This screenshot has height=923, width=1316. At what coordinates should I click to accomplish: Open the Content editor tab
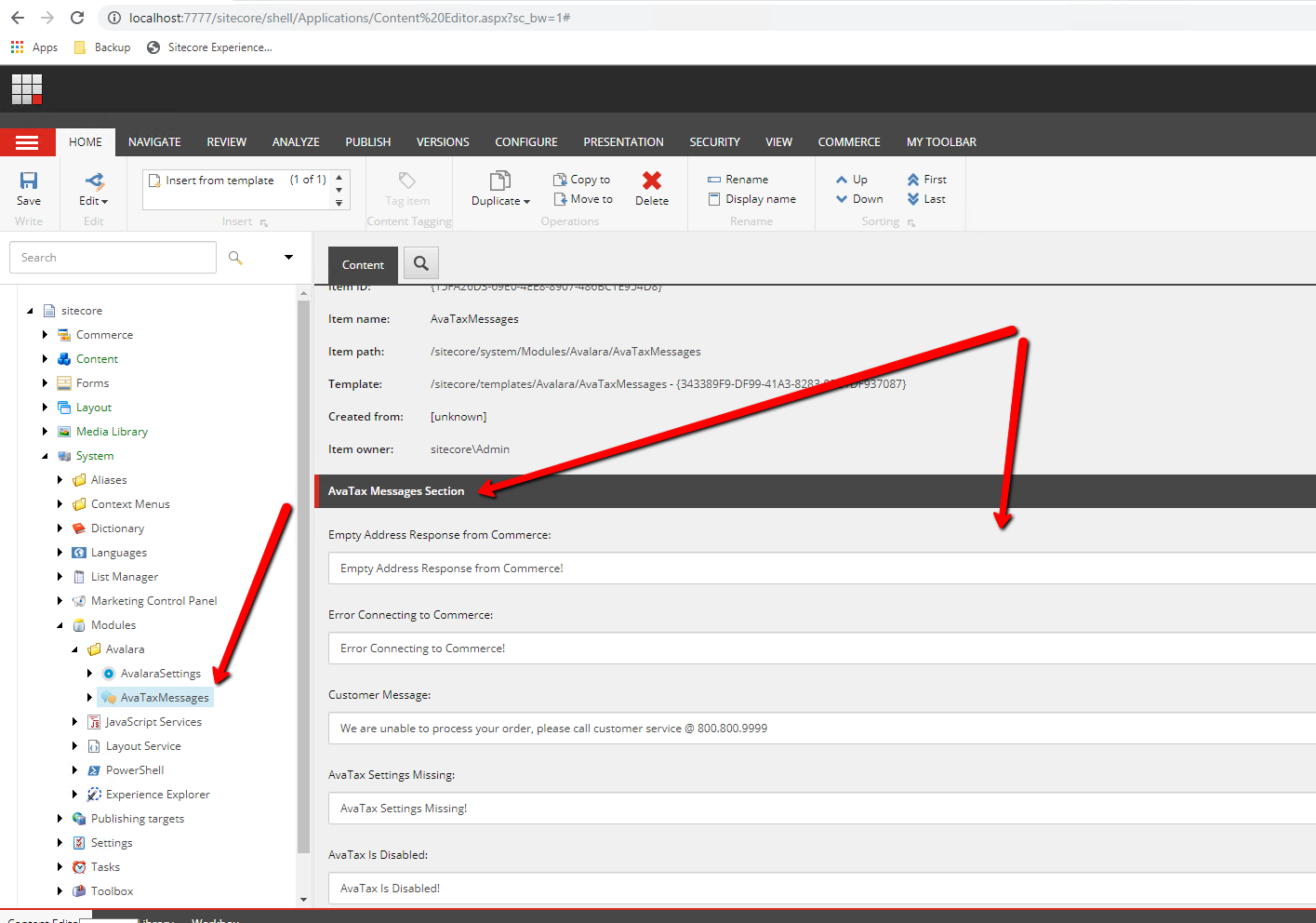[x=363, y=265]
